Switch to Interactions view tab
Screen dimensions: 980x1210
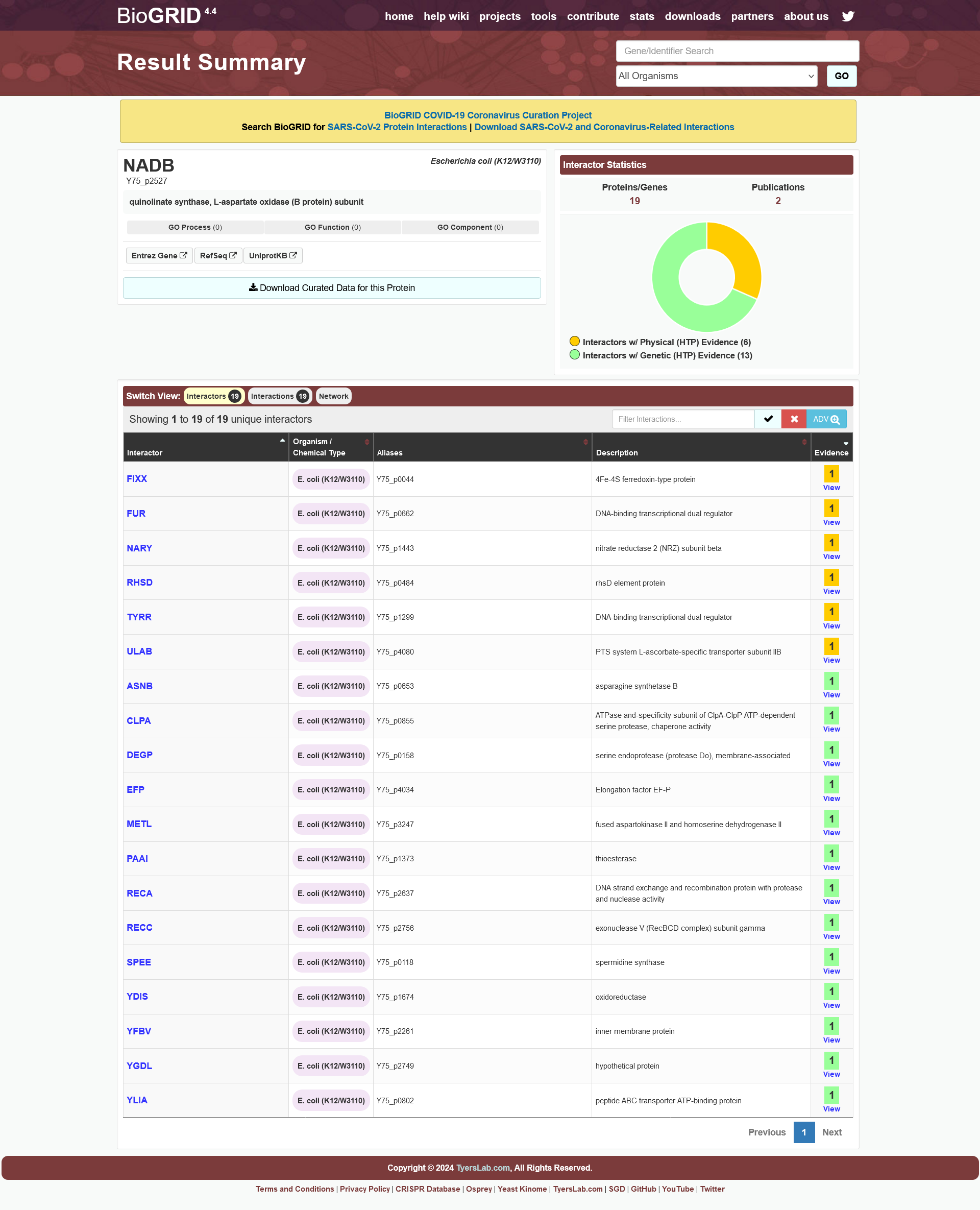pos(279,396)
